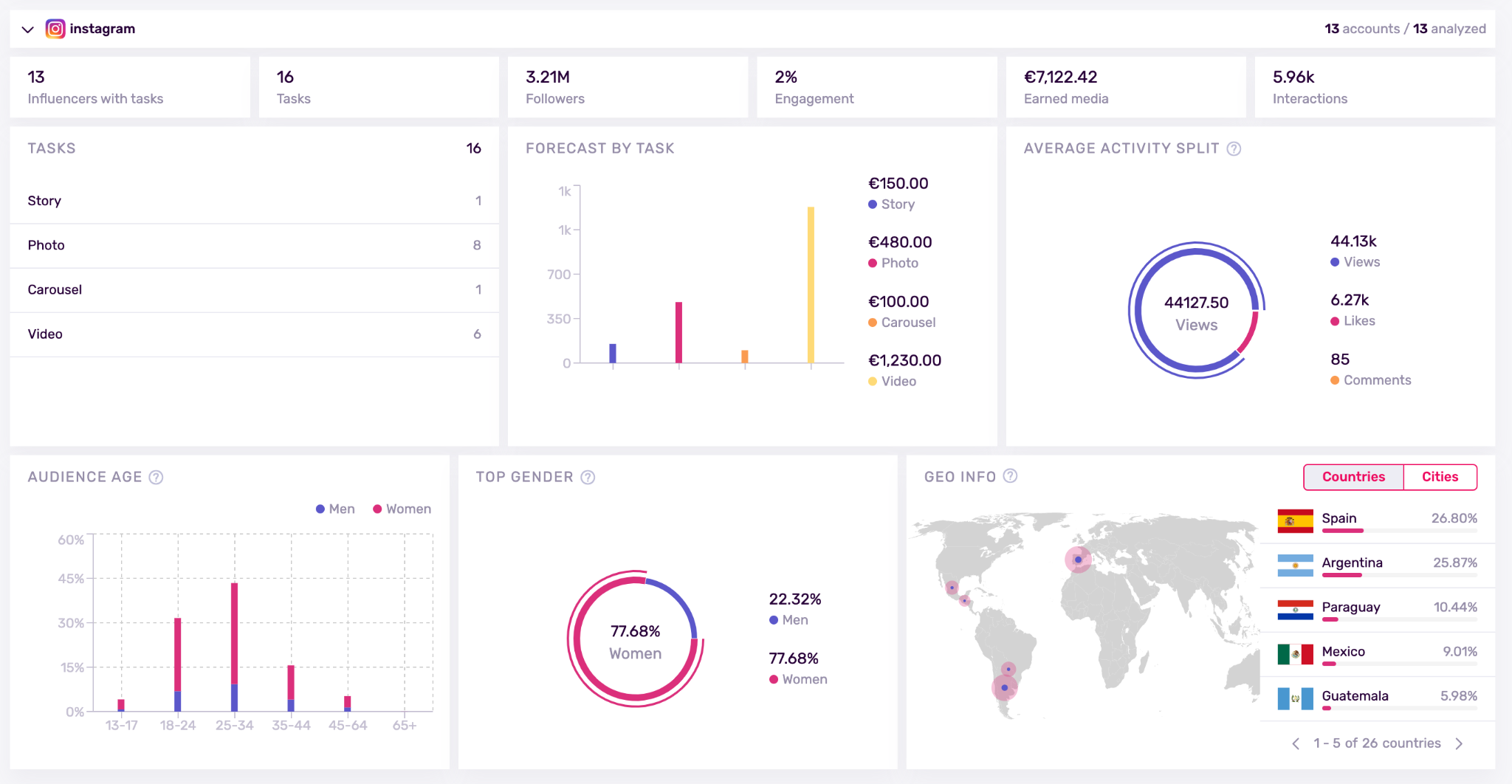Click the Argentina flag icon

click(1295, 565)
